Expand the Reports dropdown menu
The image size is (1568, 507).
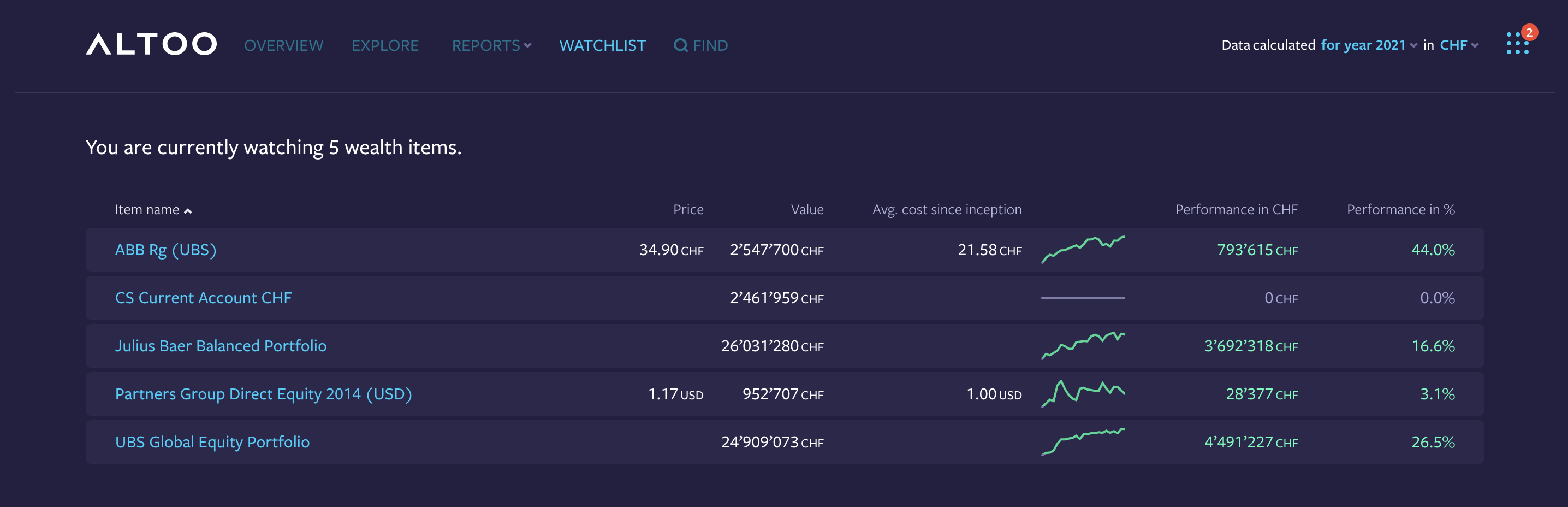491,45
